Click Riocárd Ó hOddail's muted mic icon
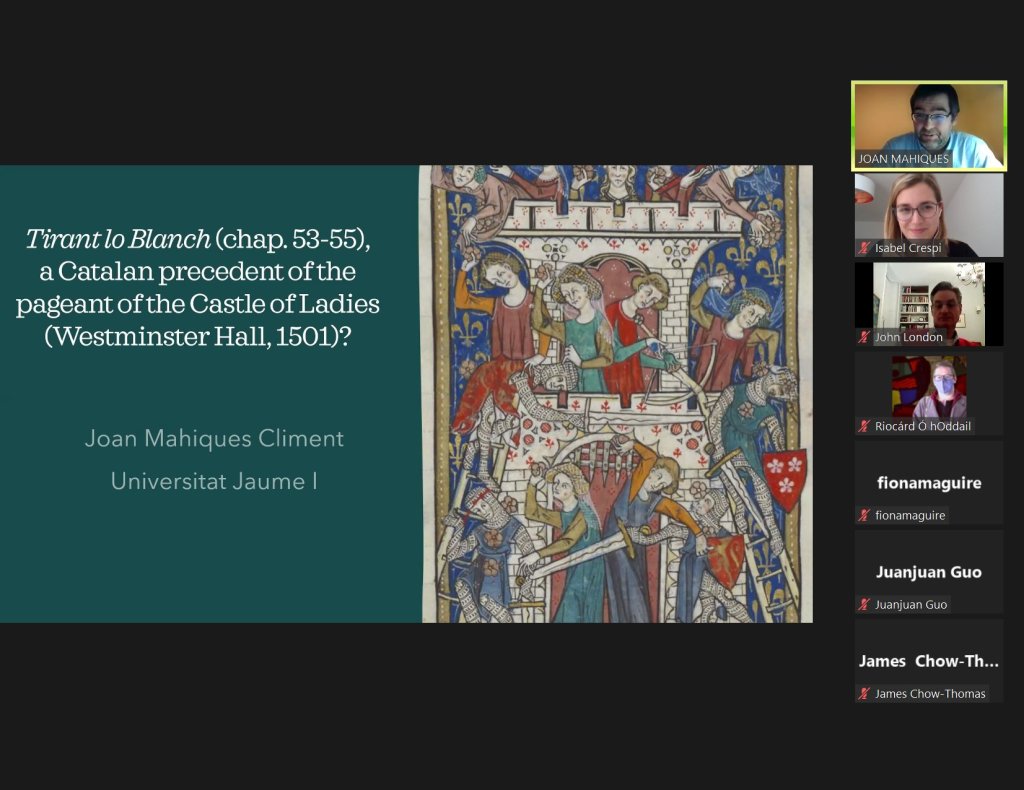 tap(864, 426)
